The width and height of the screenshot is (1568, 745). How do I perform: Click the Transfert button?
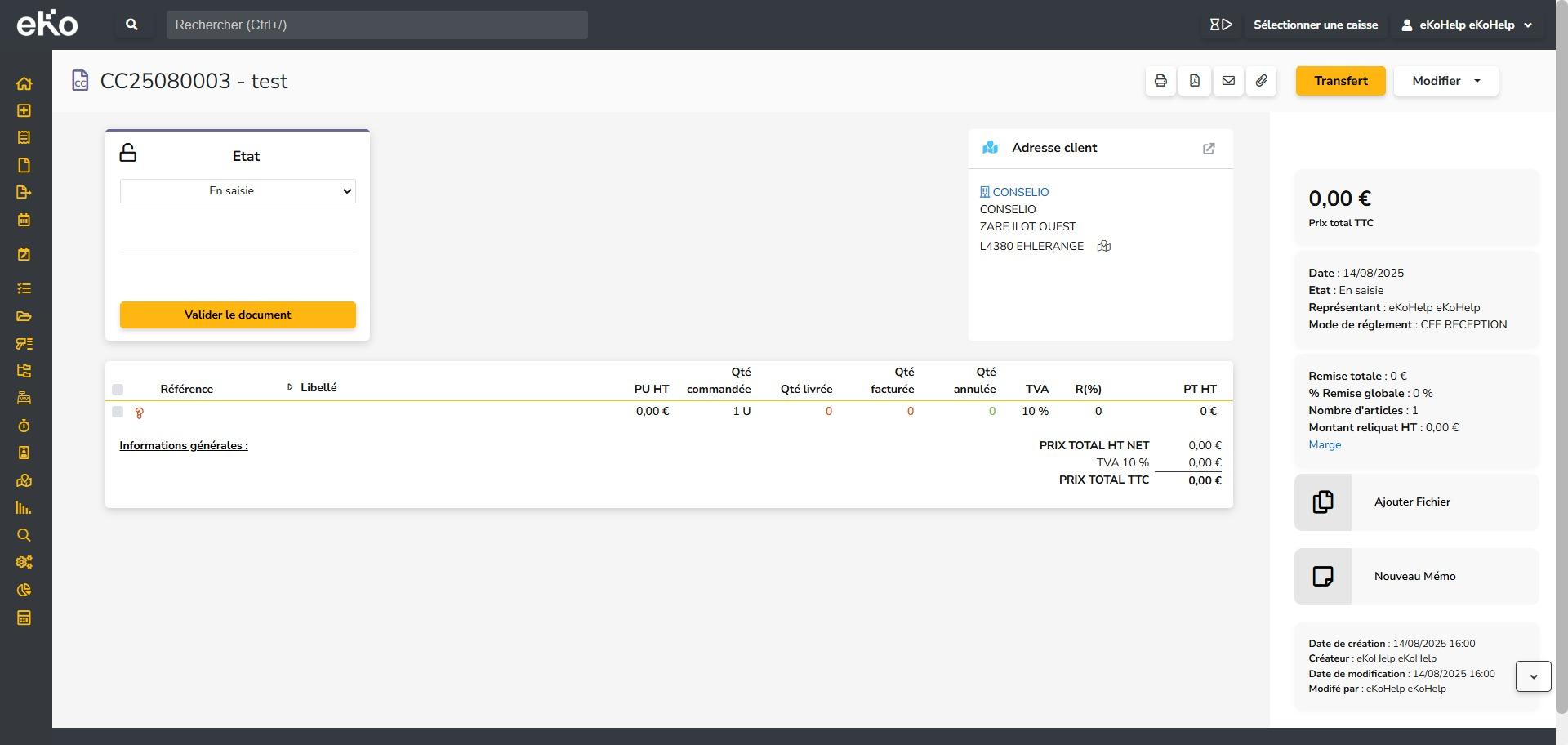(x=1340, y=81)
